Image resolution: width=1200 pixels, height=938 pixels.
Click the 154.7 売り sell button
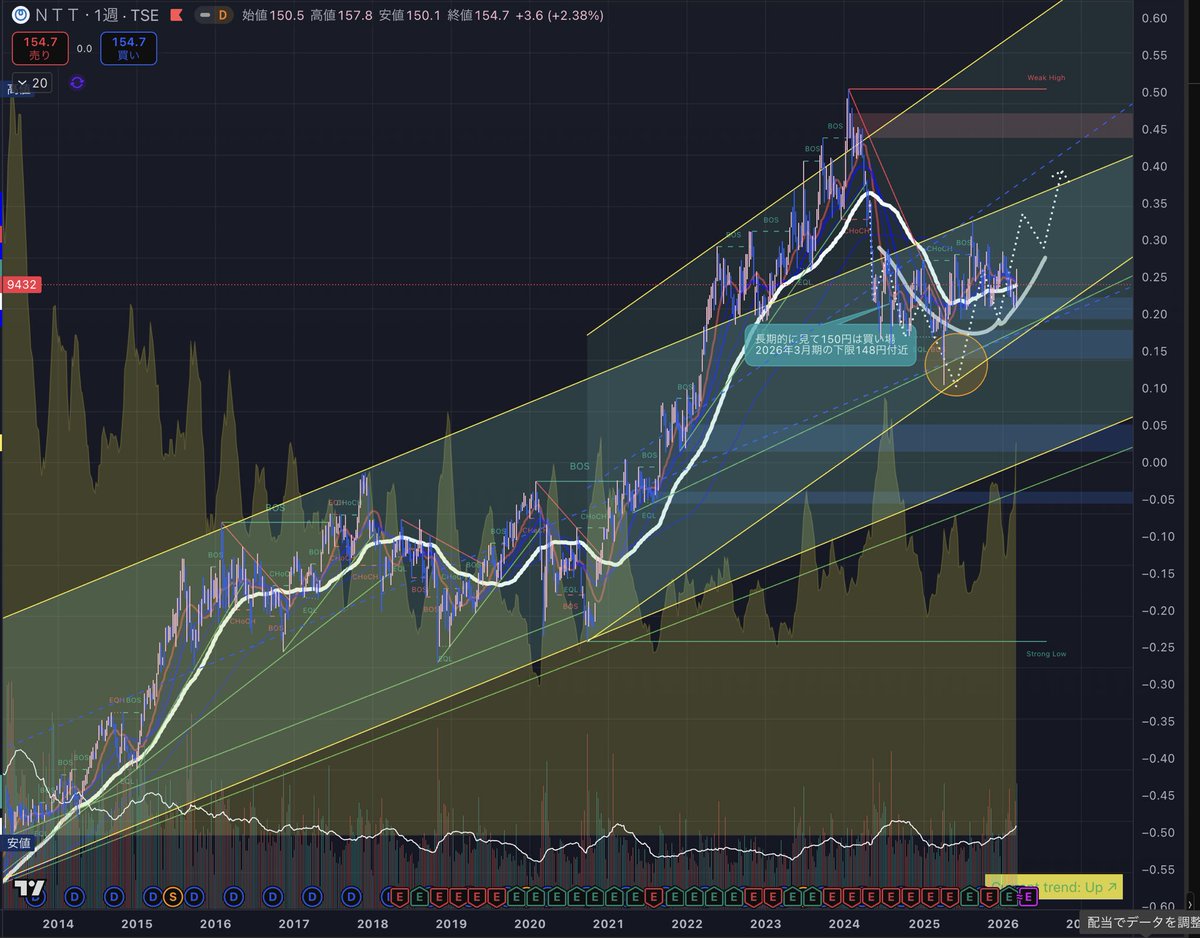tap(41, 50)
